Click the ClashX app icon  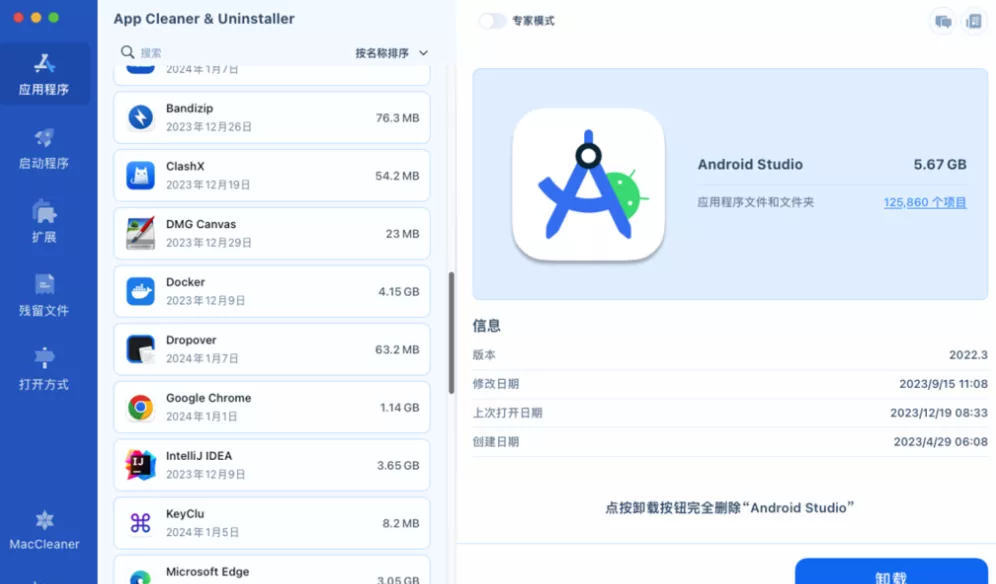[140, 175]
